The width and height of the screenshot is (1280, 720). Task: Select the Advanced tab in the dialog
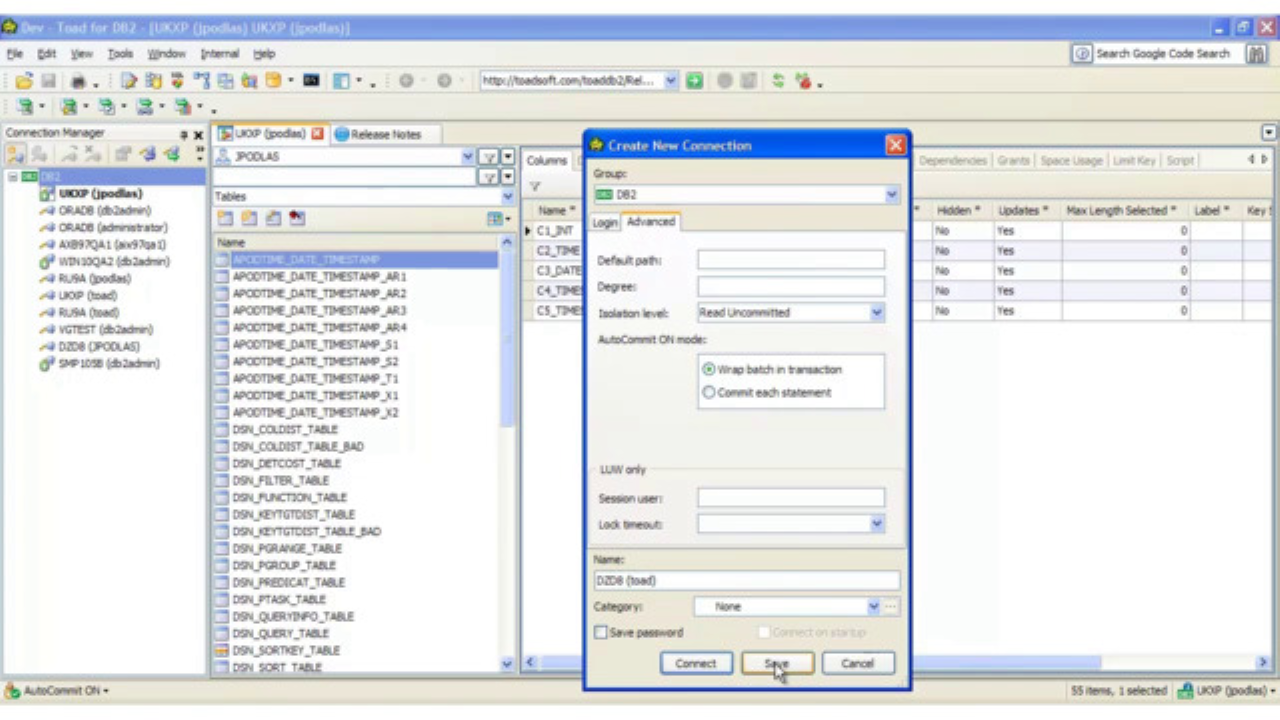650,222
